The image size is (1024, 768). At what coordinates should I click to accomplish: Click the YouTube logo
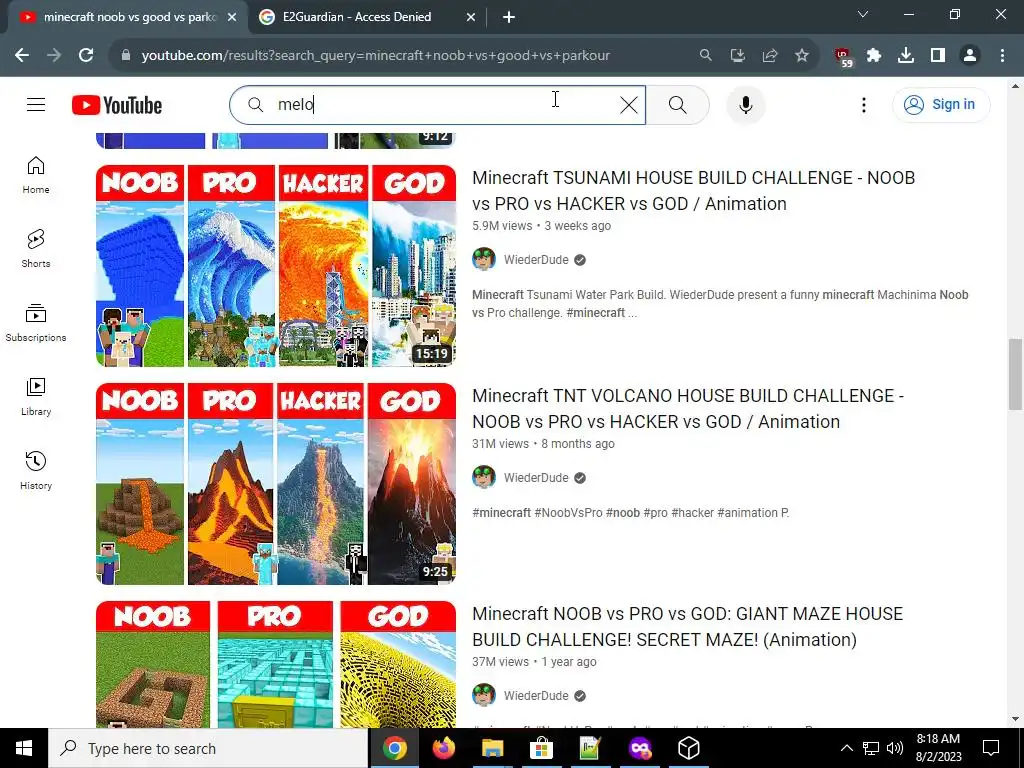[x=117, y=105]
